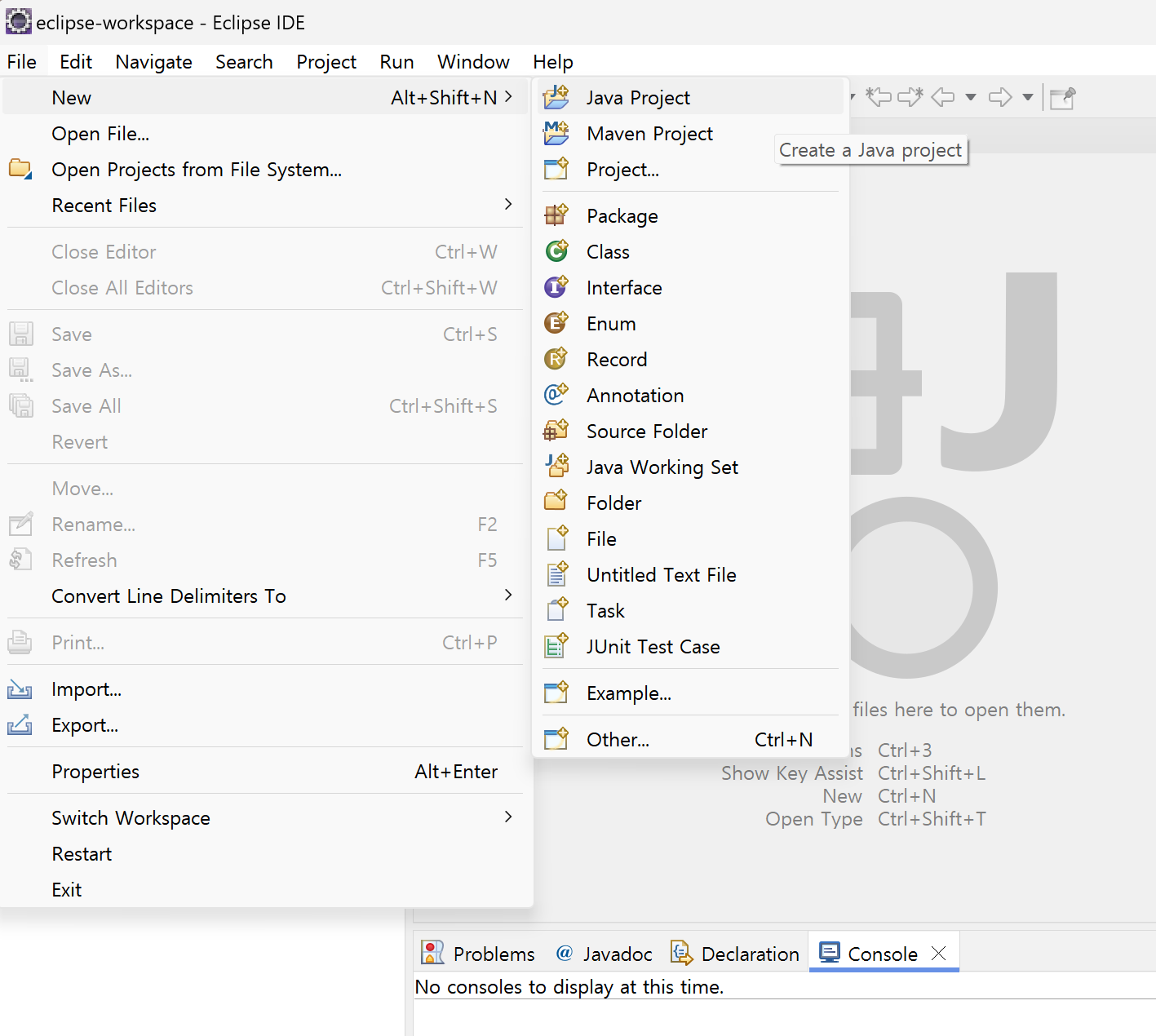Click the Annotation @ icon
1156x1036 pixels.
pos(556,395)
